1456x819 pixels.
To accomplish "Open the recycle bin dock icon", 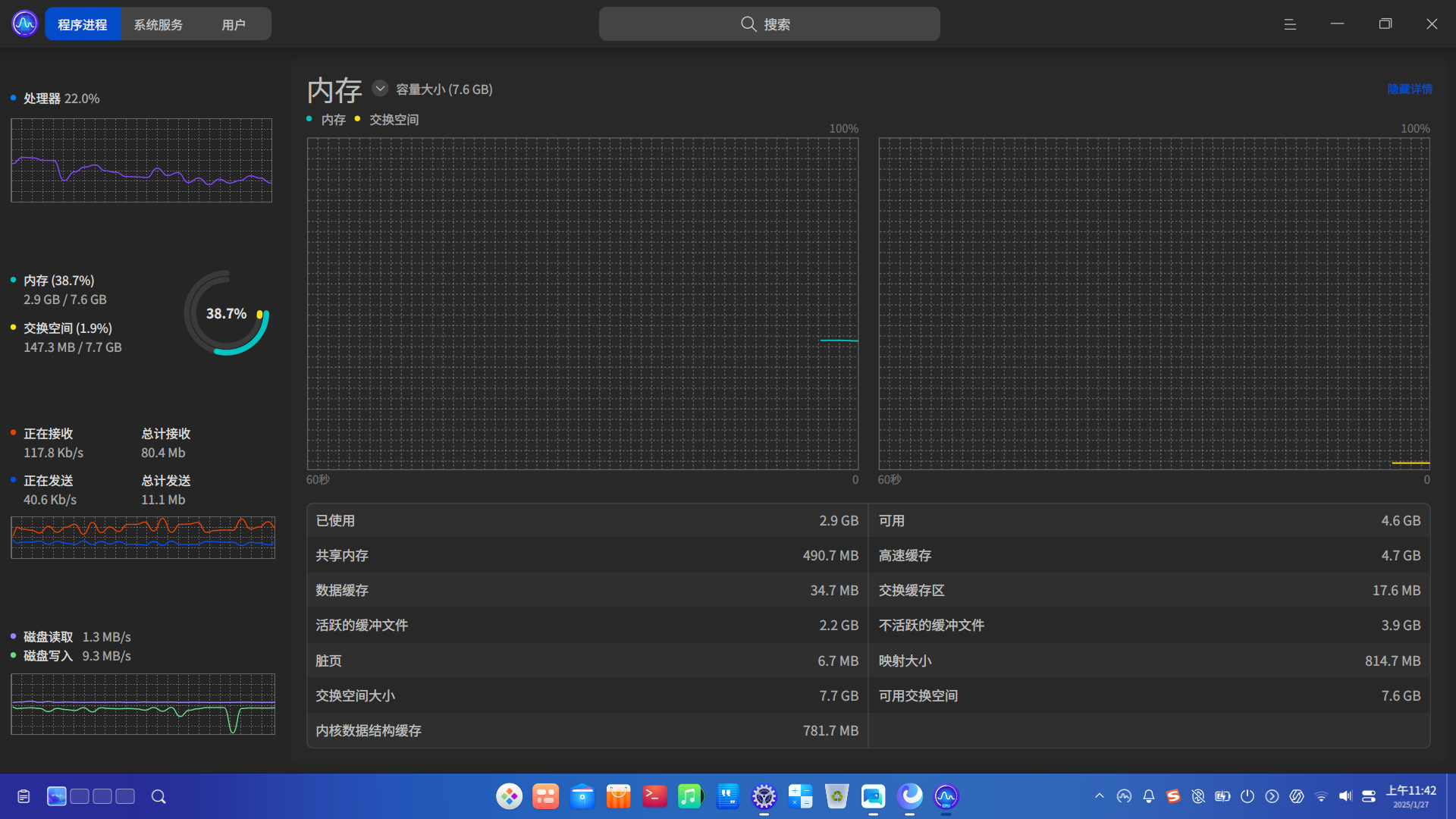I will 836,796.
